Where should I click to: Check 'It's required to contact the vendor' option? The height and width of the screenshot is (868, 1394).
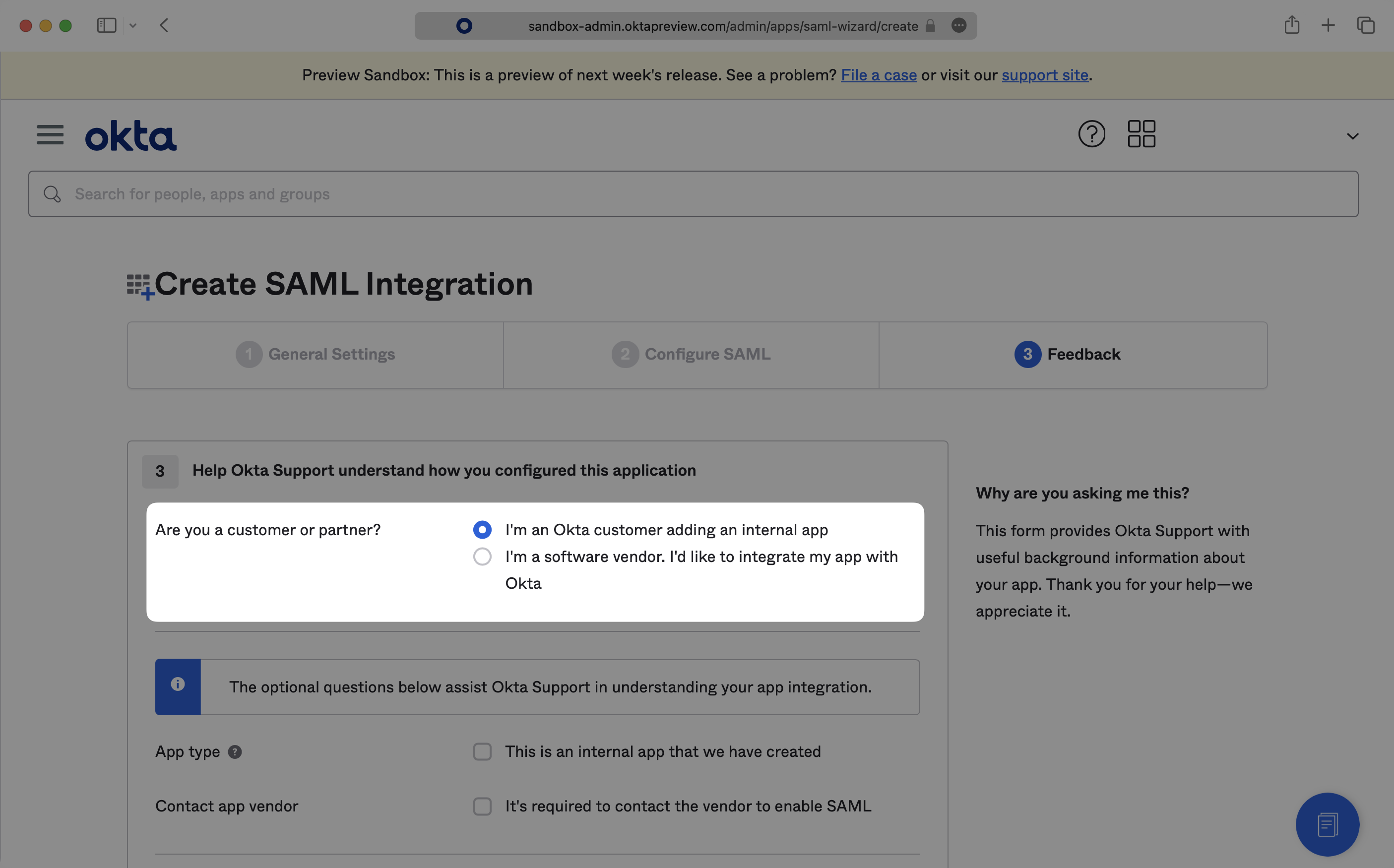482,806
